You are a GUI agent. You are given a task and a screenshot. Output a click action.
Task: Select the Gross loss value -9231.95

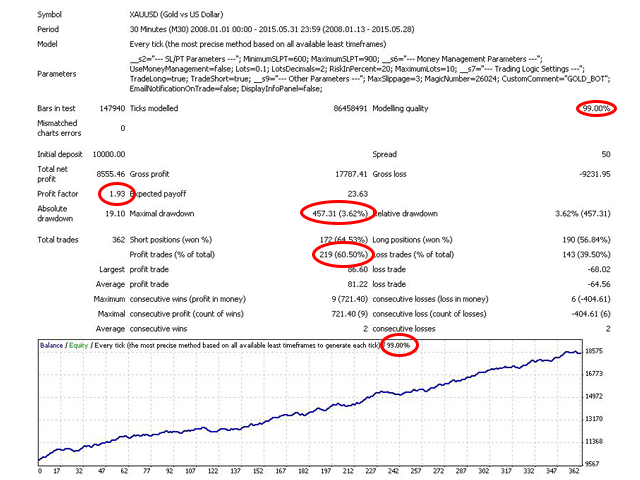[x=595, y=174]
